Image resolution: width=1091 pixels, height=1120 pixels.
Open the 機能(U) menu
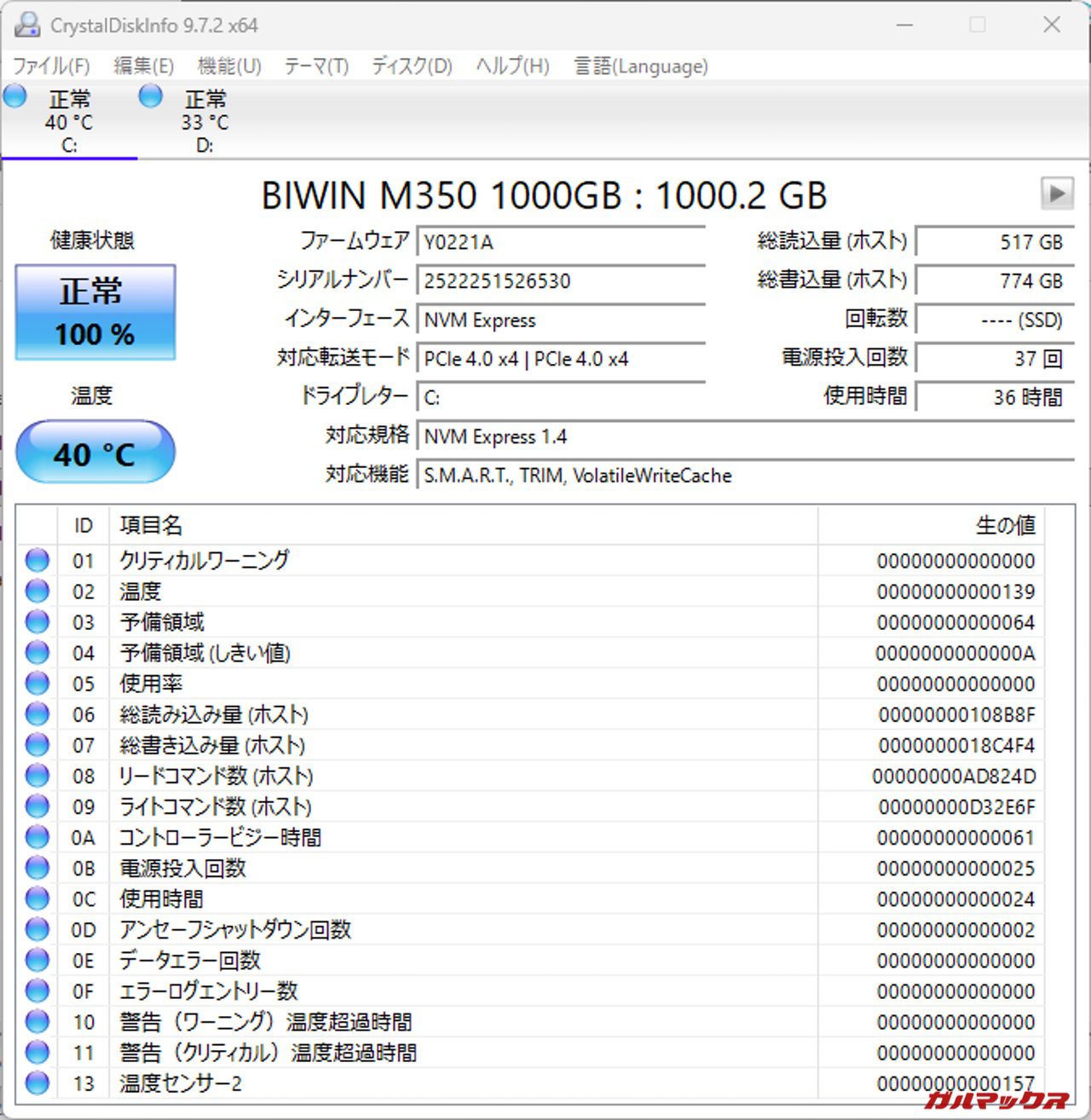click(x=228, y=66)
